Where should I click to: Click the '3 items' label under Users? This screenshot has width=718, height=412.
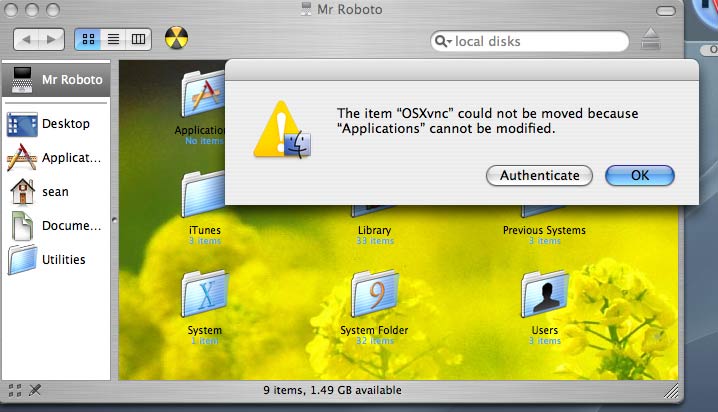click(x=544, y=341)
